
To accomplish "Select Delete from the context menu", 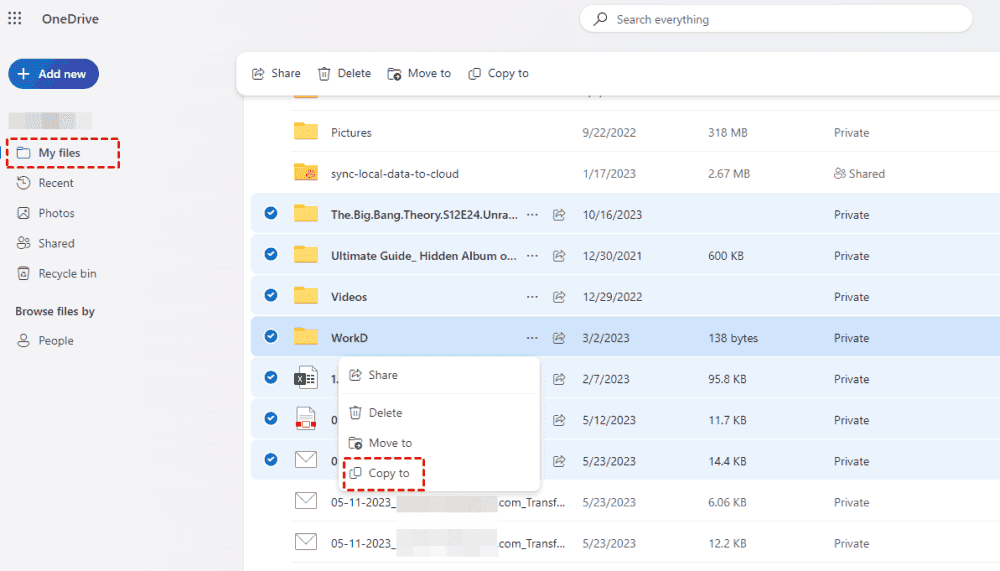I will pyautogui.click(x=385, y=413).
